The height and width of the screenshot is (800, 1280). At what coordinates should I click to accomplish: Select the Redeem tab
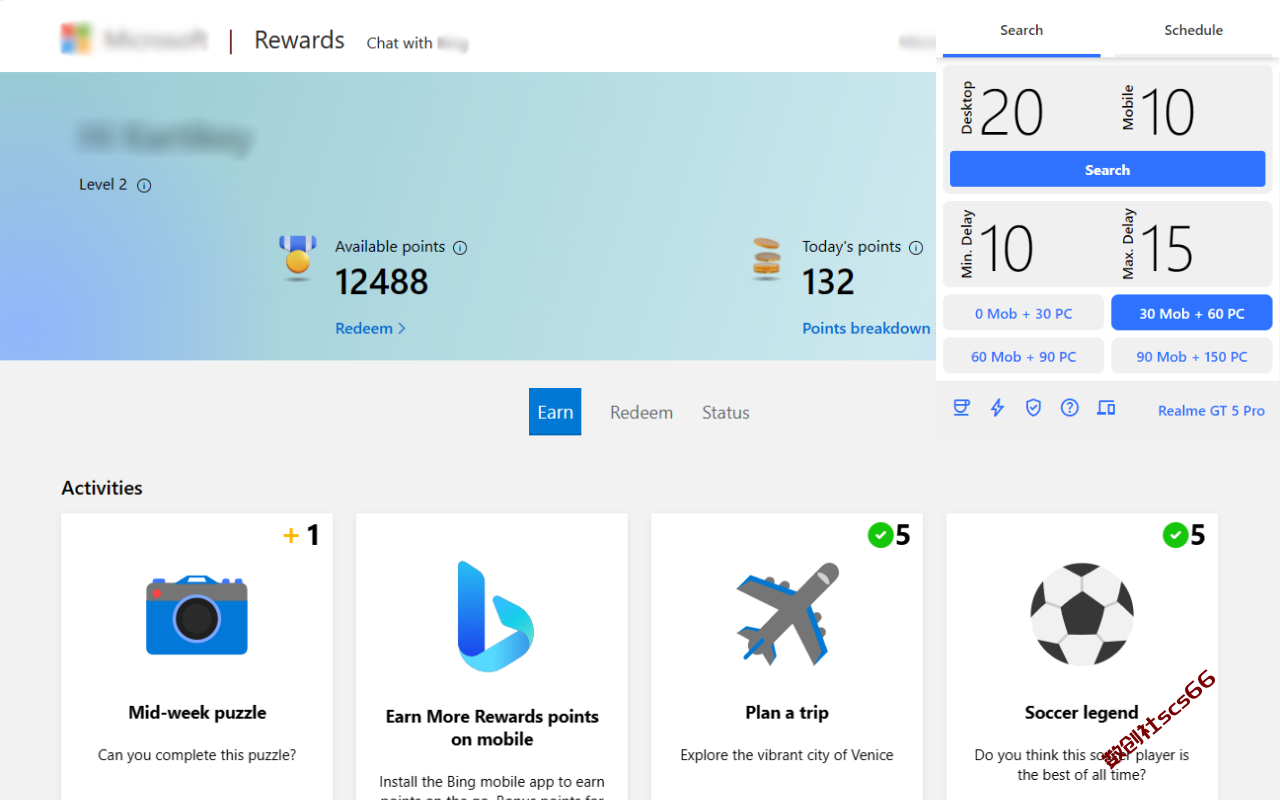[x=641, y=412]
